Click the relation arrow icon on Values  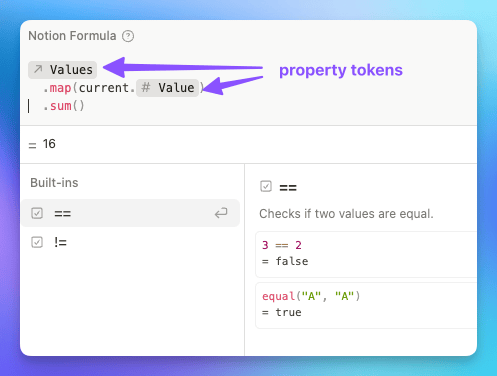coord(38,69)
